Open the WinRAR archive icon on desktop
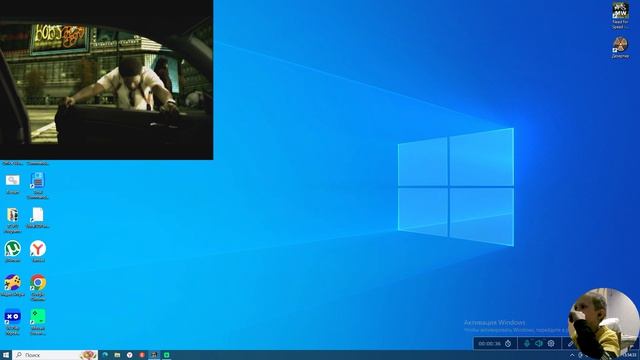Viewport: 640px width, 360px height. (x=13, y=215)
